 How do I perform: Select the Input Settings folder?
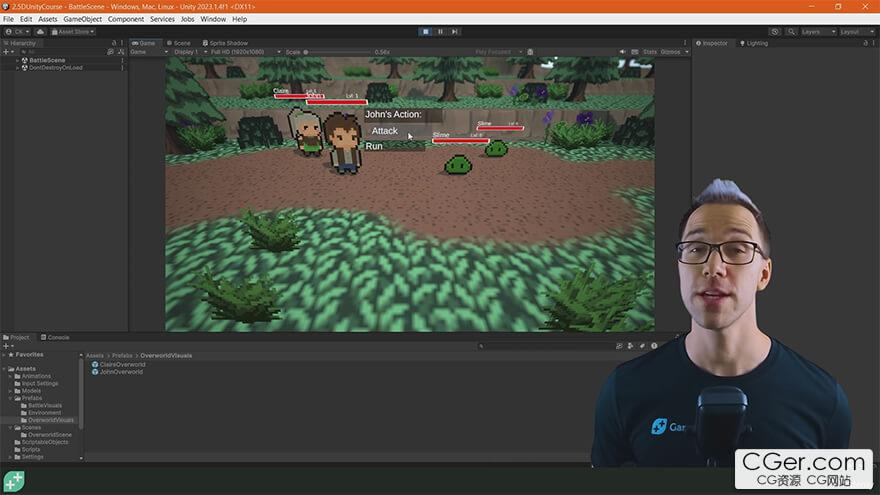pos(39,383)
